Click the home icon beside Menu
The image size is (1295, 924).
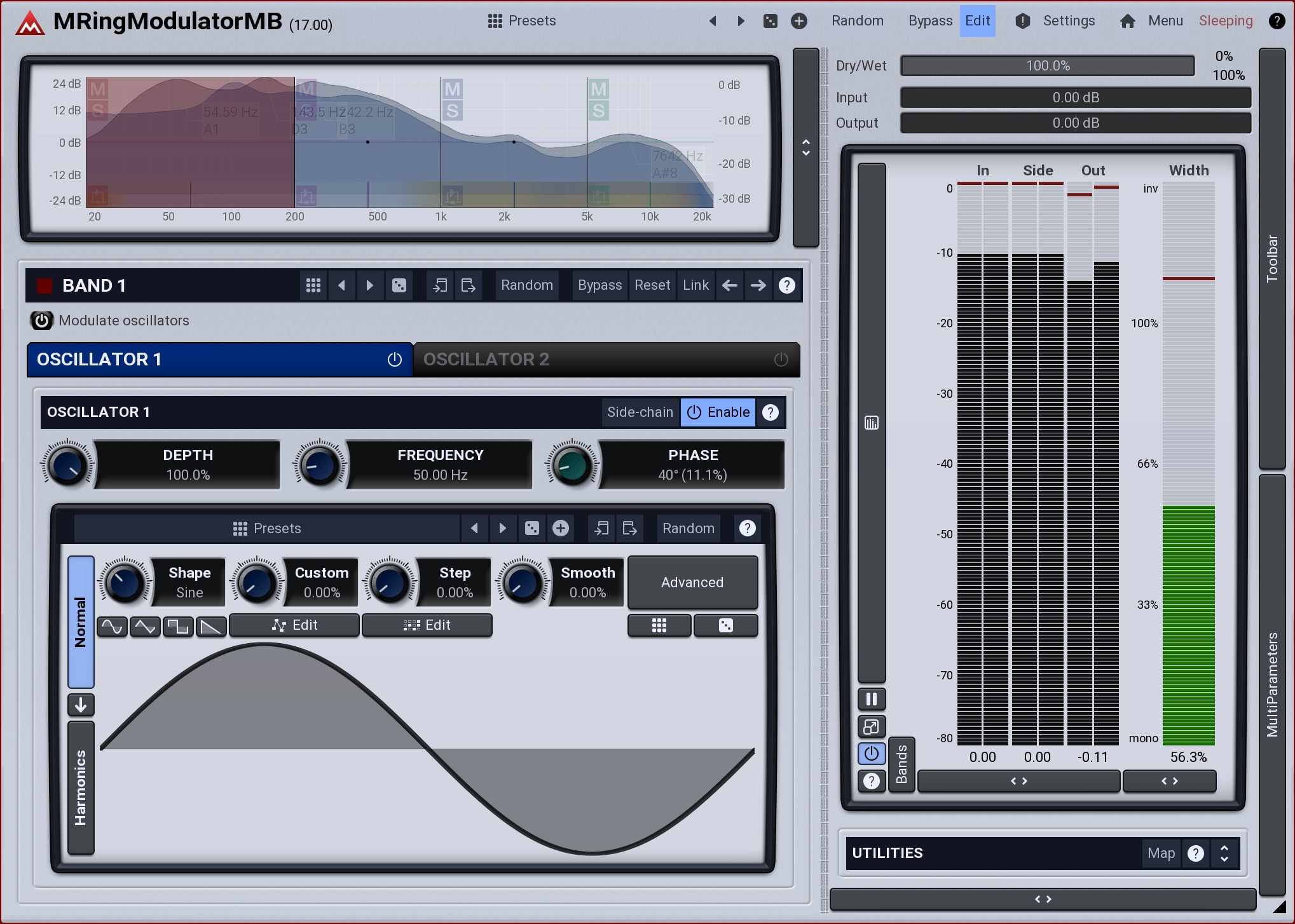click(x=1127, y=21)
